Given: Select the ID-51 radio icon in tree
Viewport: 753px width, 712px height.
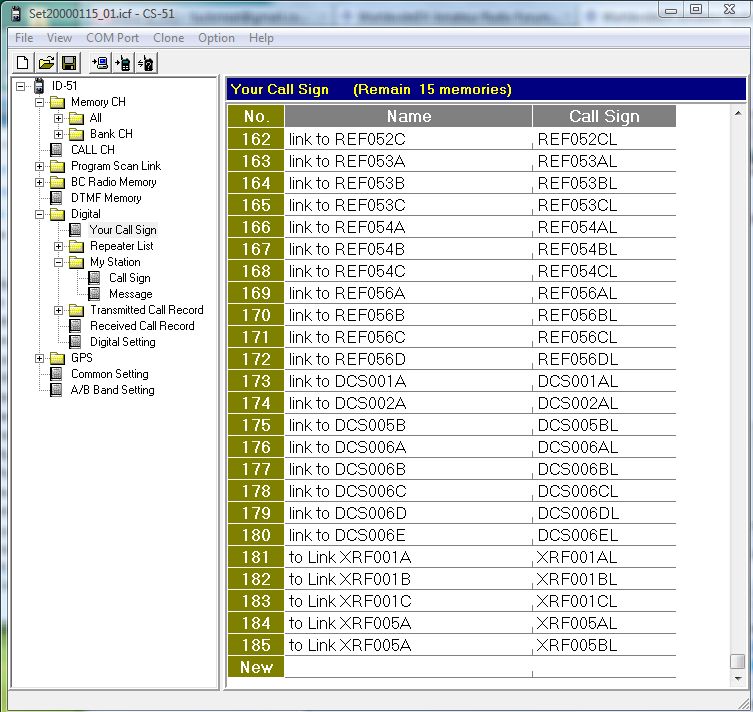Looking at the screenshot, I should pyautogui.click(x=39, y=86).
